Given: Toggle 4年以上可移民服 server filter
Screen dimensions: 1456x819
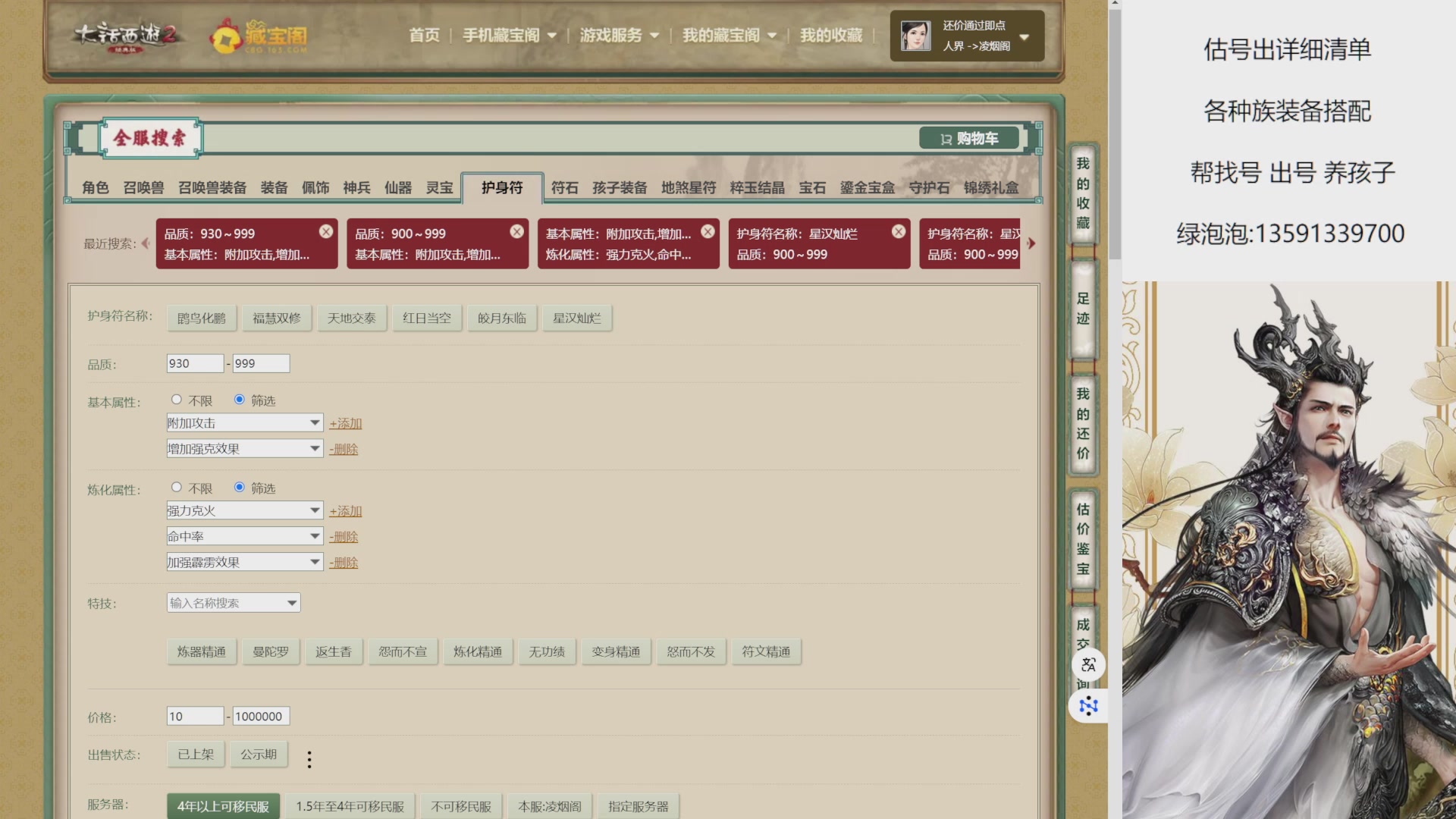Looking at the screenshot, I should [223, 806].
